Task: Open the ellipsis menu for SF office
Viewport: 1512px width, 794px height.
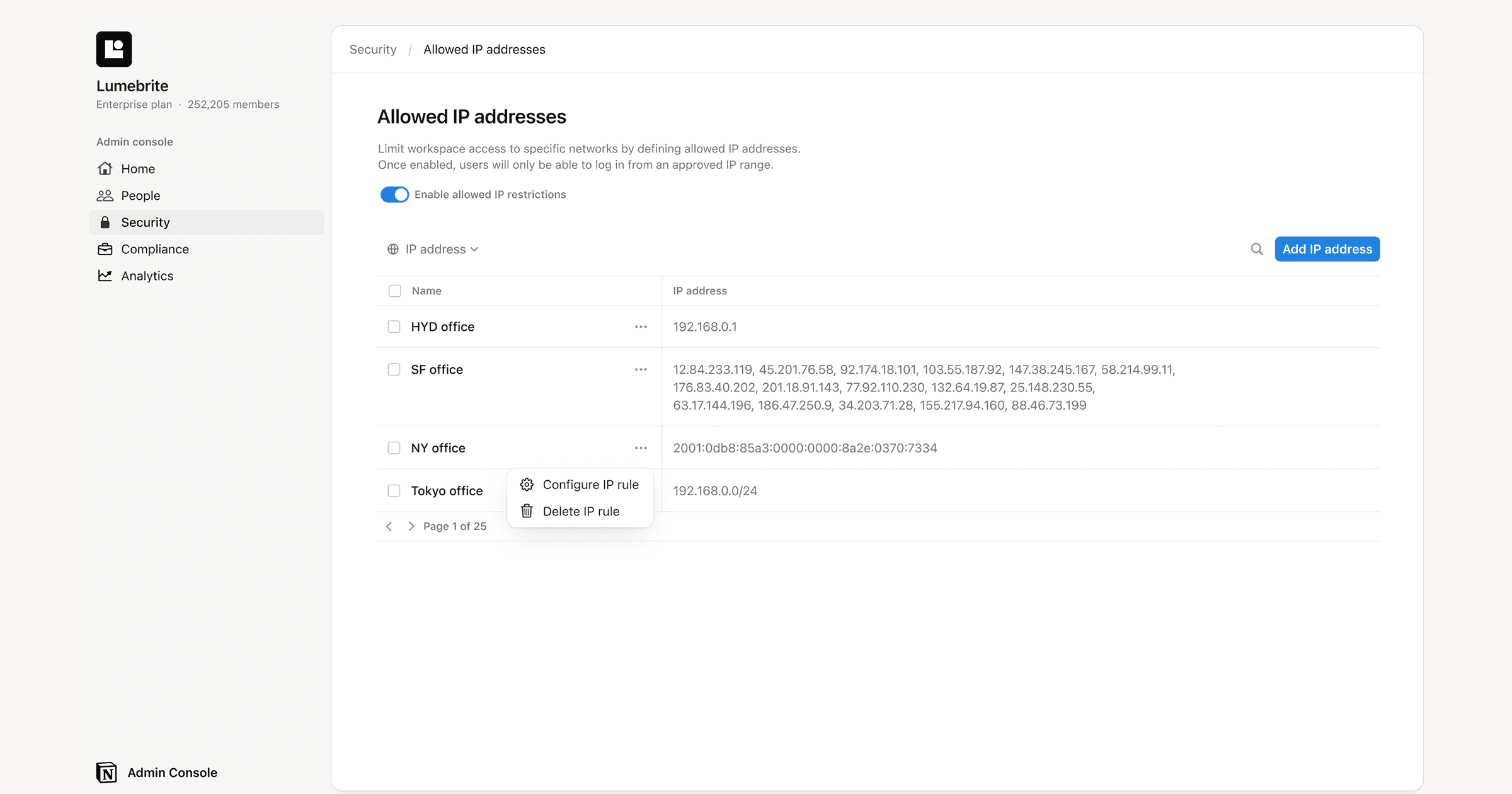Action: [x=641, y=369]
